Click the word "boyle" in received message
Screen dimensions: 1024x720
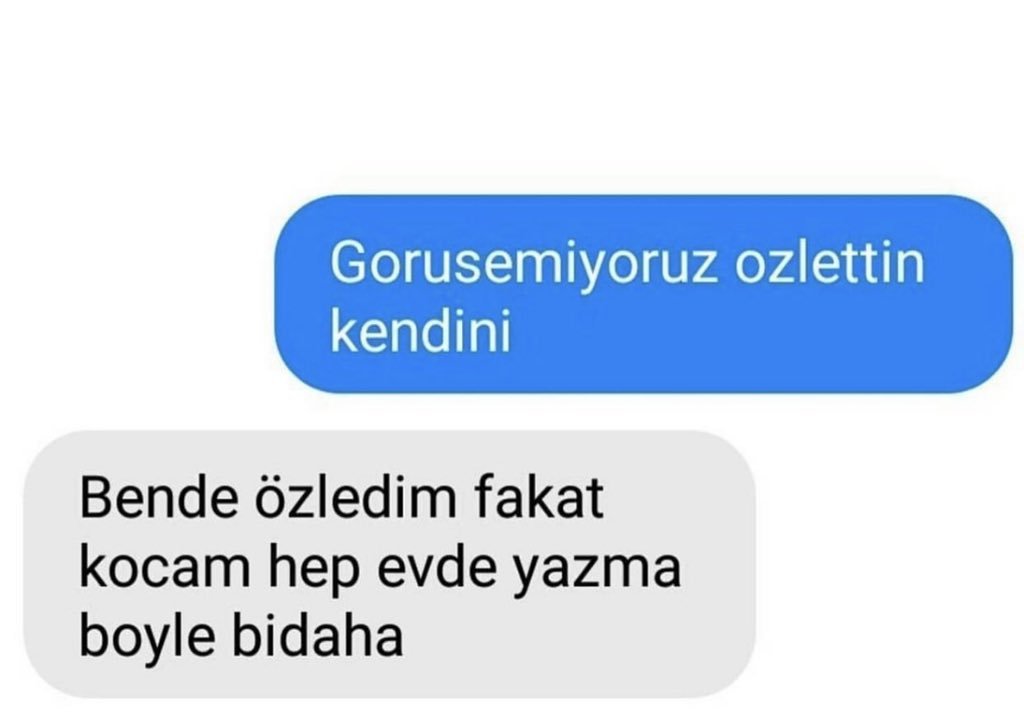click(x=147, y=640)
